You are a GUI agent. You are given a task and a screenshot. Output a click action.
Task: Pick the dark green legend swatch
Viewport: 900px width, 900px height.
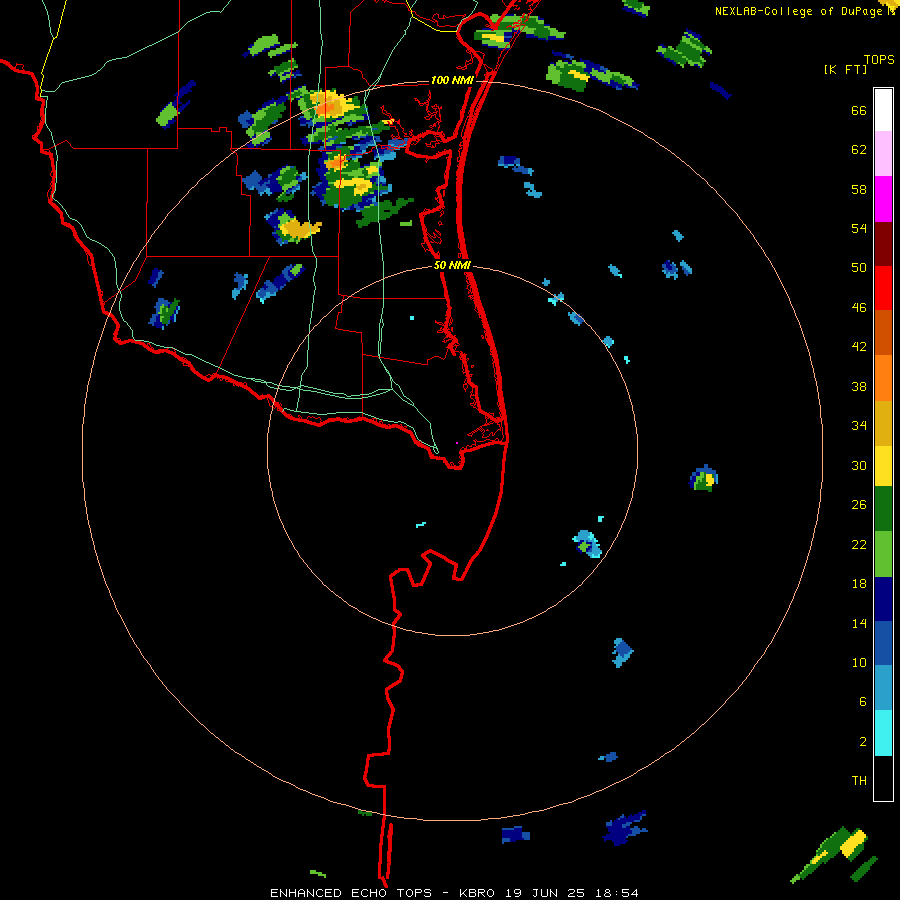(883, 509)
